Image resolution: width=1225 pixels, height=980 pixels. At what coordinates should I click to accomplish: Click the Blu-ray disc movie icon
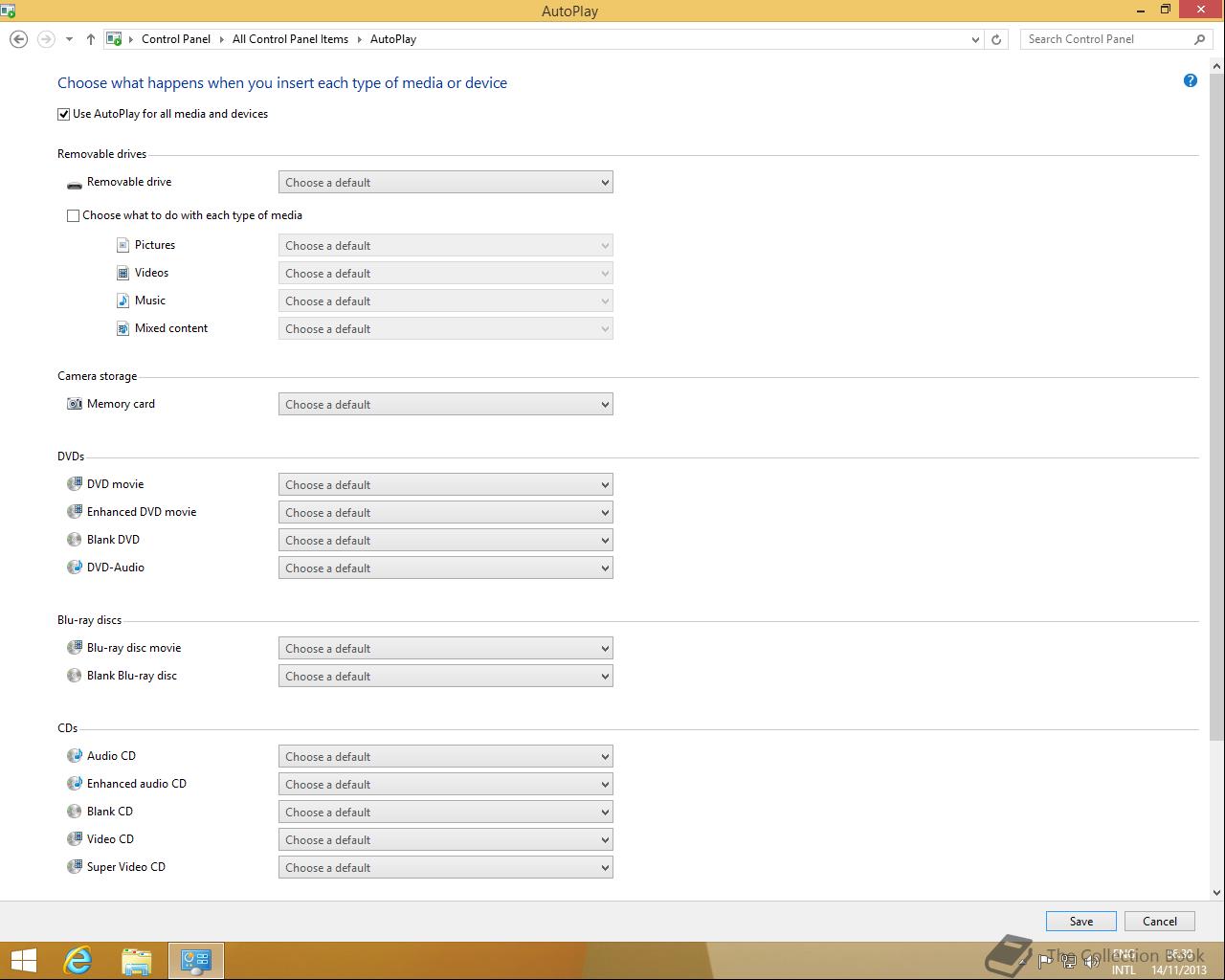point(75,648)
